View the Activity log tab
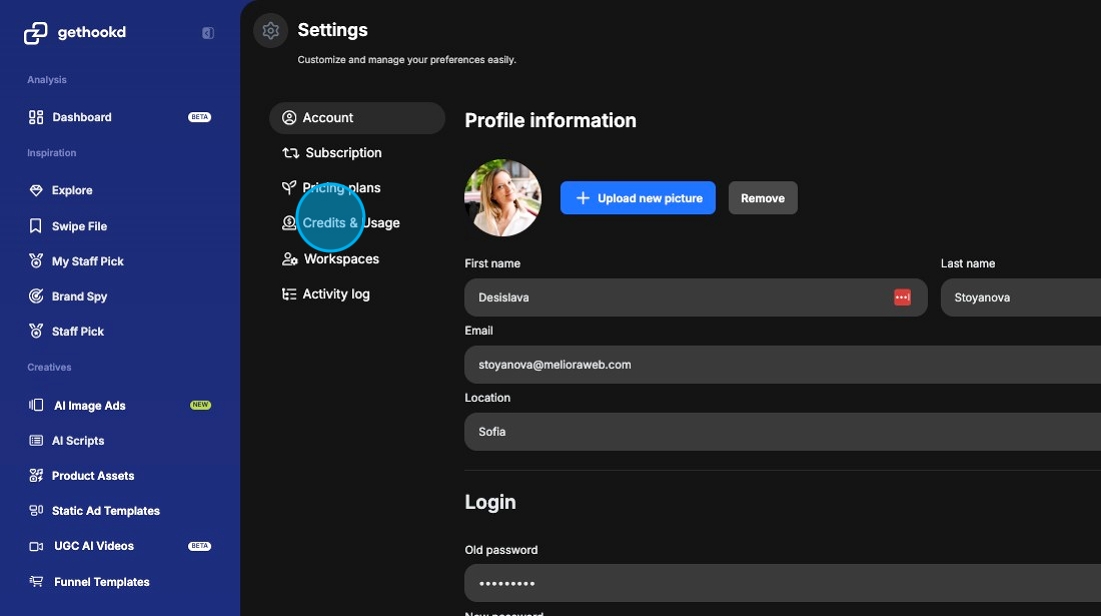Viewport: 1101px width, 616px height. click(336, 294)
